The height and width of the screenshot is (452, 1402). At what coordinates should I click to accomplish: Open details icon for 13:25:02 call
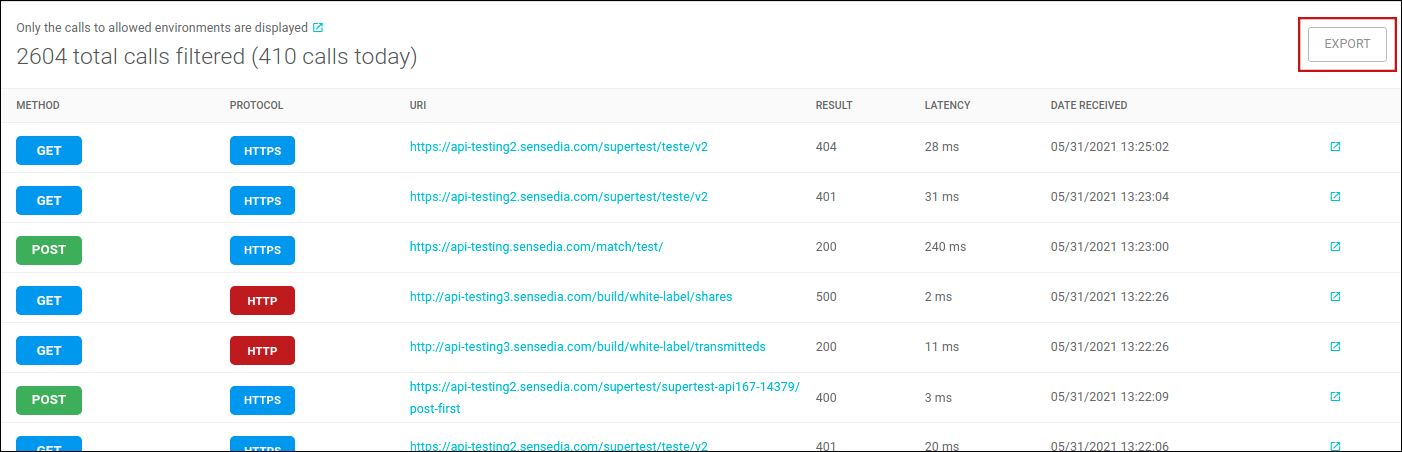pyautogui.click(x=1335, y=147)
